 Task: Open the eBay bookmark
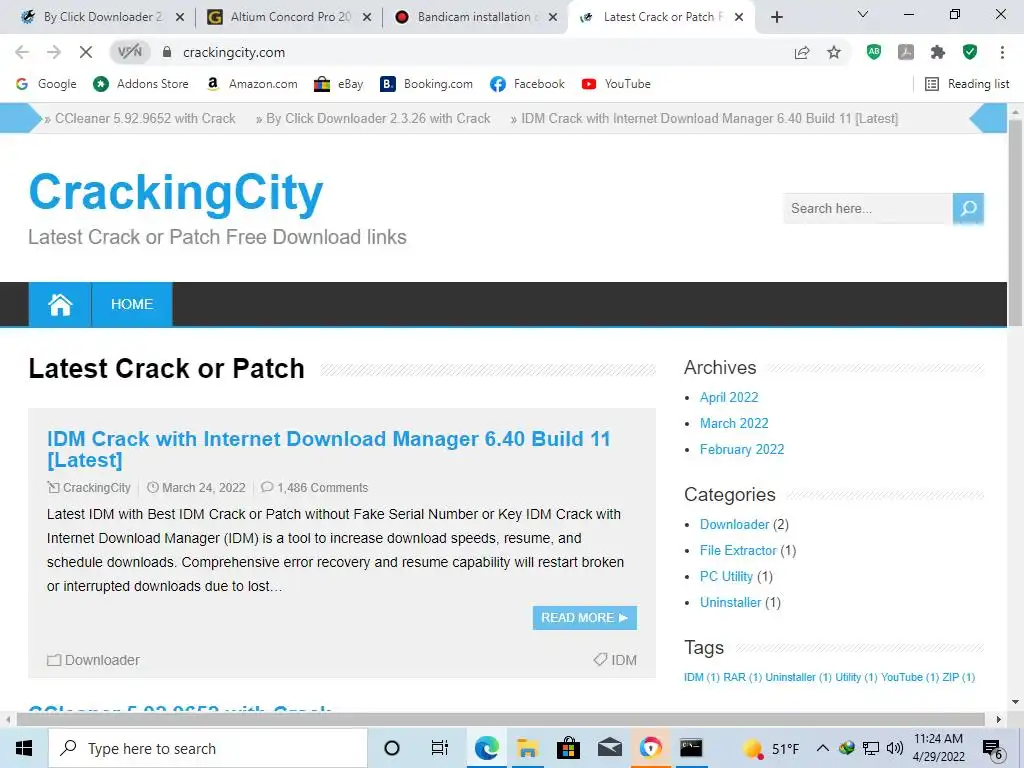(338, 84)
